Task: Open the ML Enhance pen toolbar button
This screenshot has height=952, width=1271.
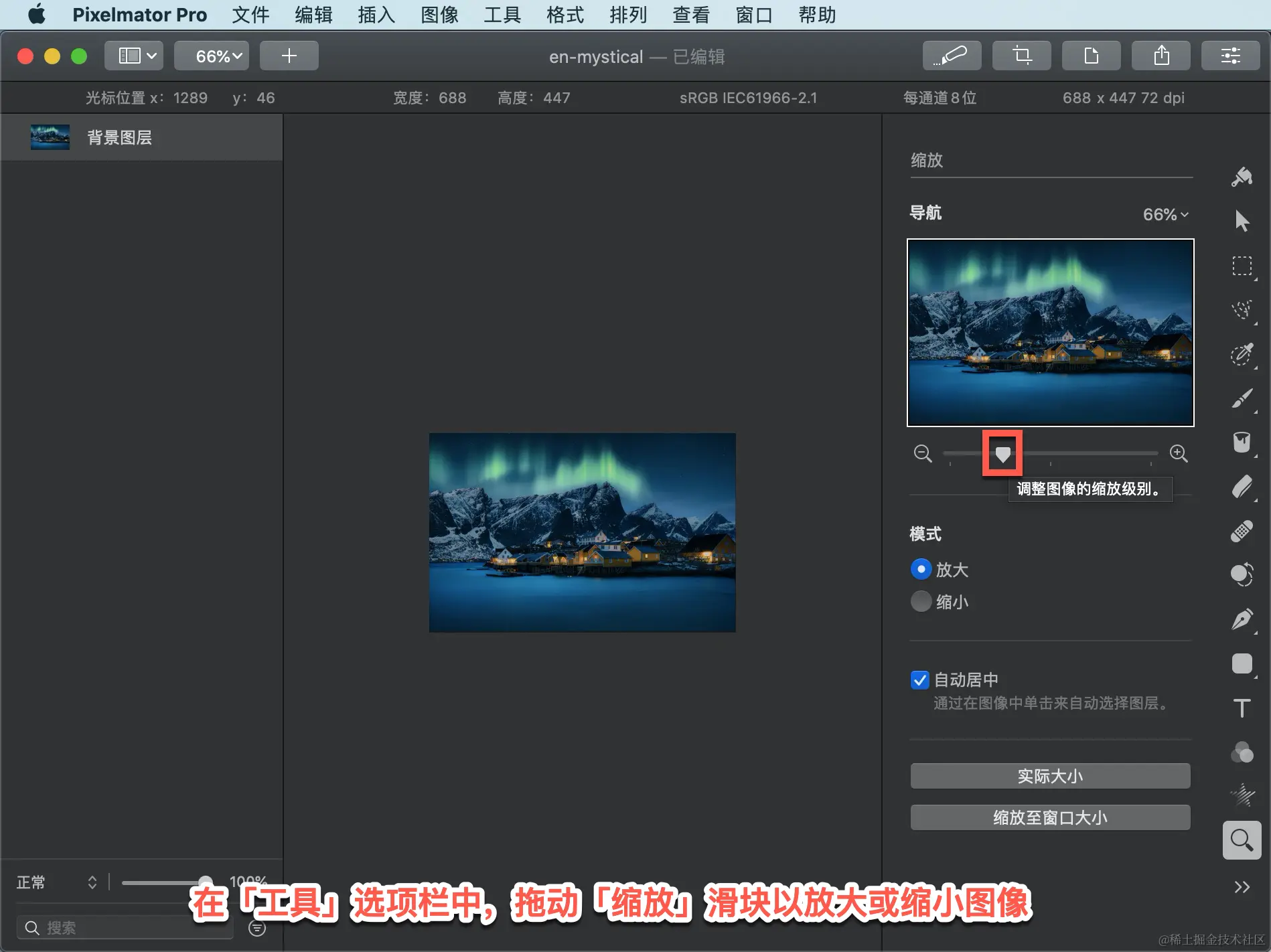Action: point(952,56)
